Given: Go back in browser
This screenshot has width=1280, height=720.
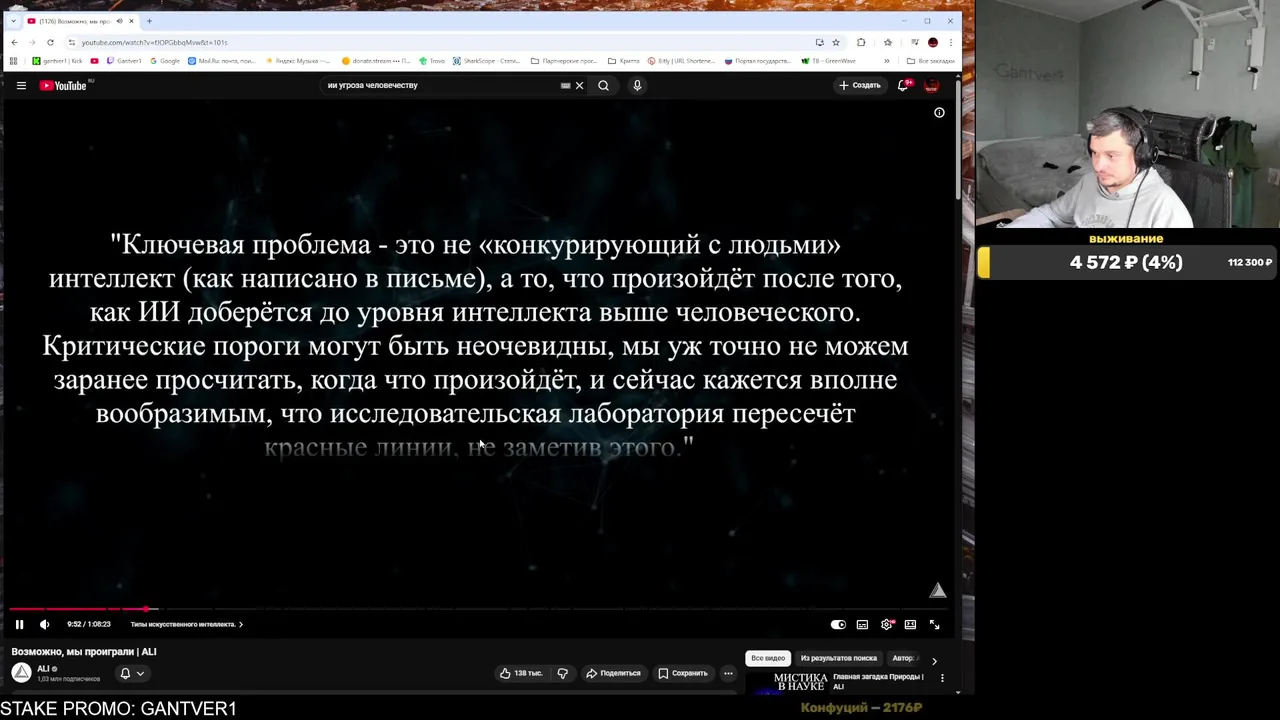Looking at the screenshot, I should (14, 42).
